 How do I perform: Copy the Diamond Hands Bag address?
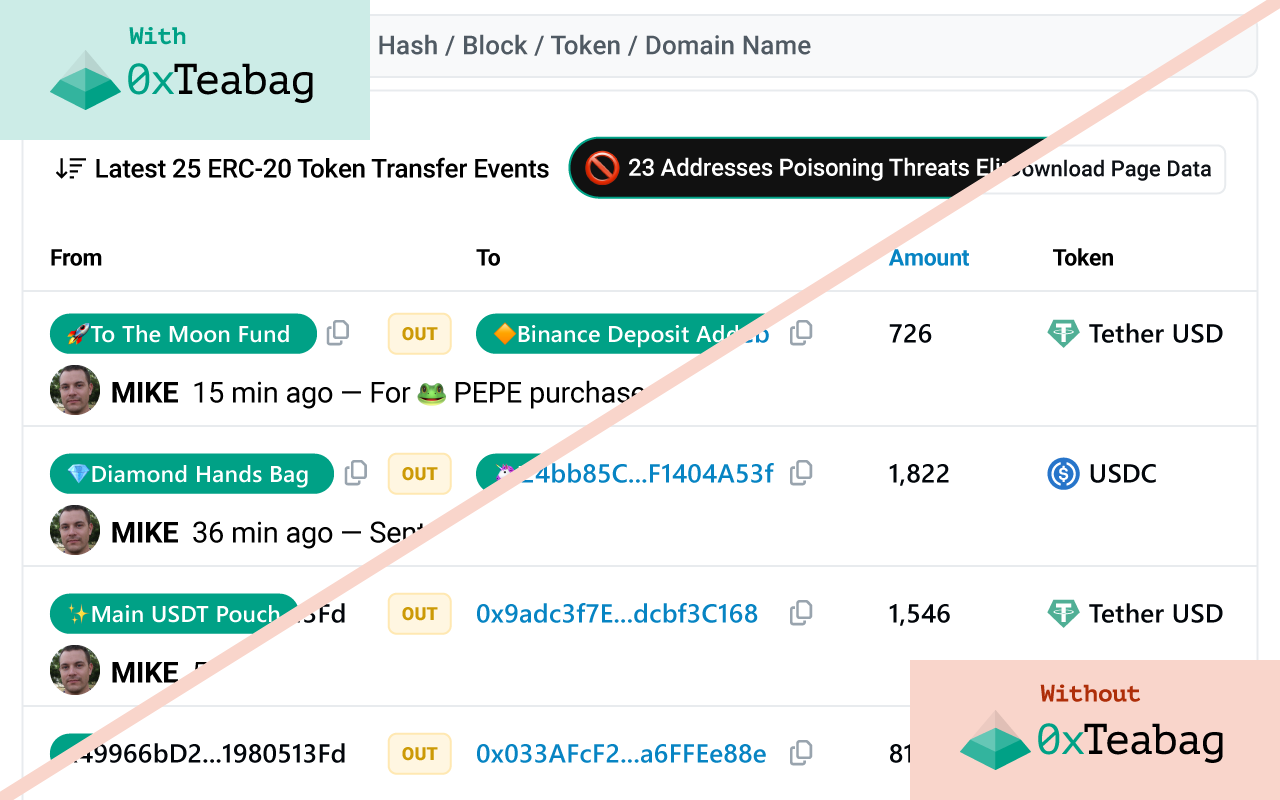355,473
